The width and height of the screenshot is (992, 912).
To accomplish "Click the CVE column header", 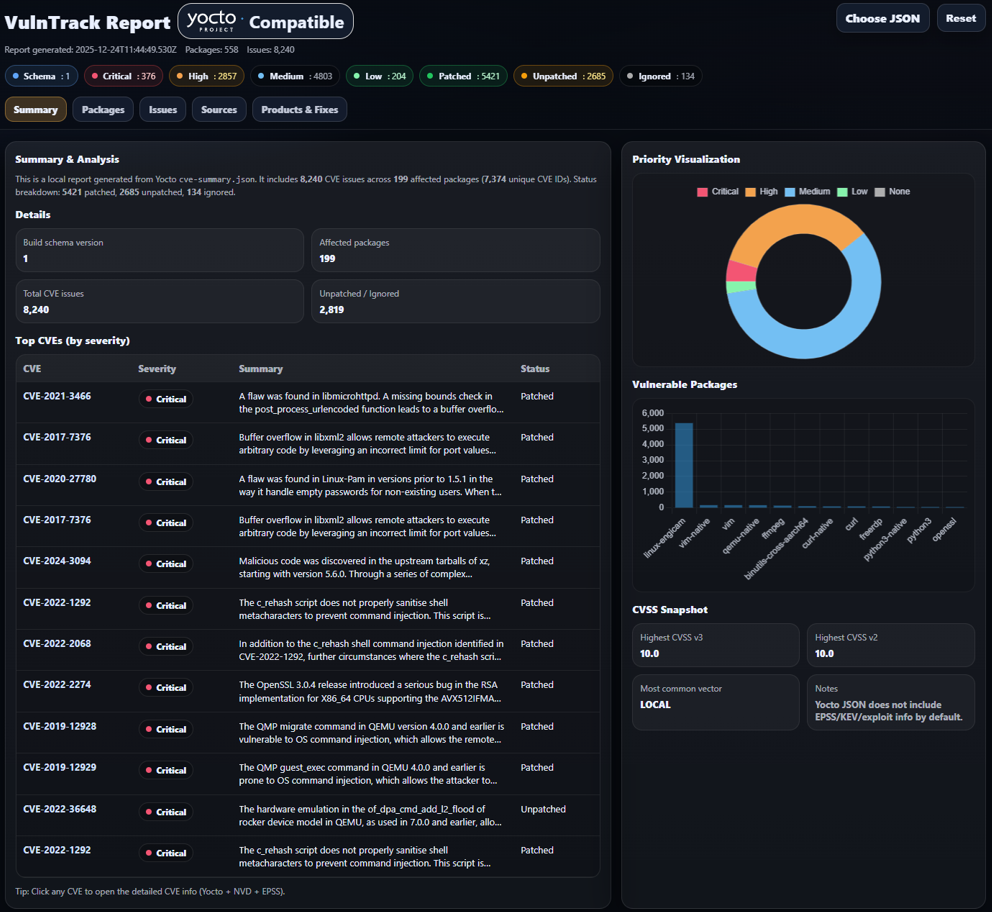I will [32, 369].
